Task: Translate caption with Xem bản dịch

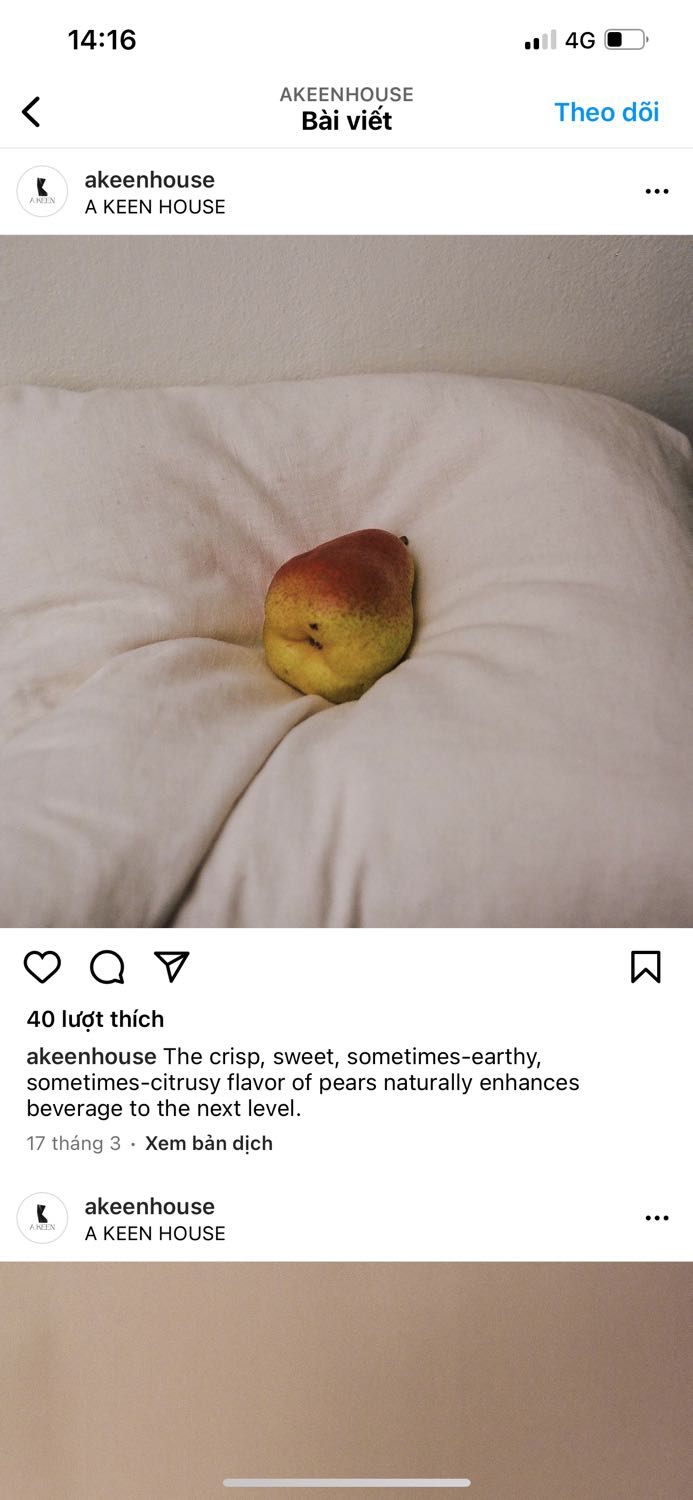Action: (209, 1143)
